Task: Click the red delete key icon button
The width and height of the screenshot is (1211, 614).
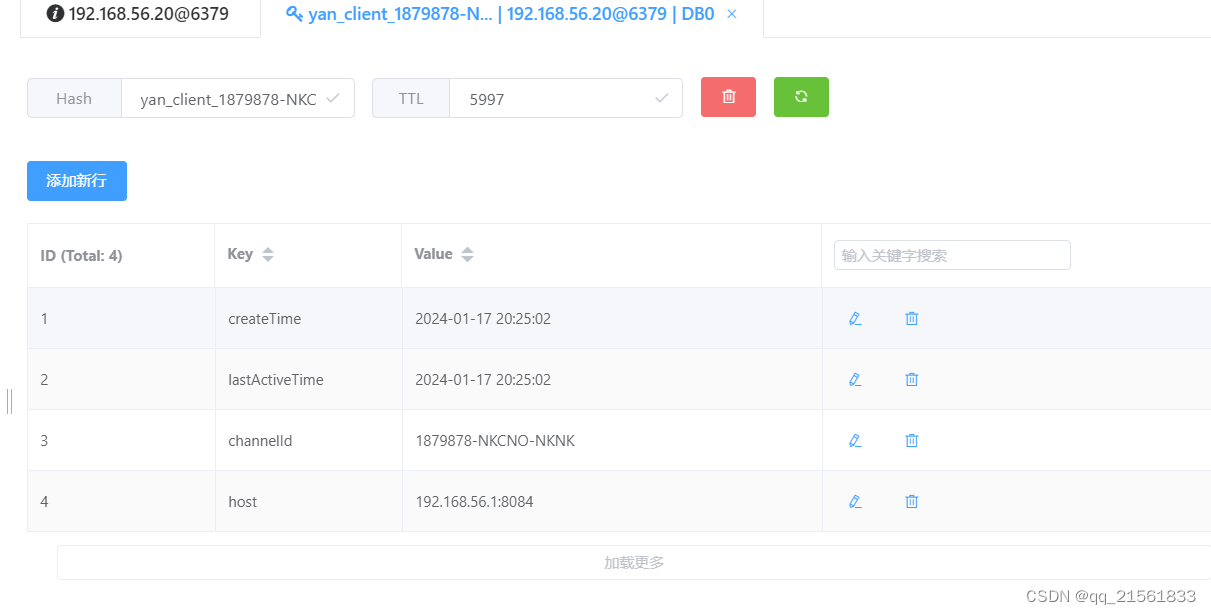Action: click(x=728, y=97)
